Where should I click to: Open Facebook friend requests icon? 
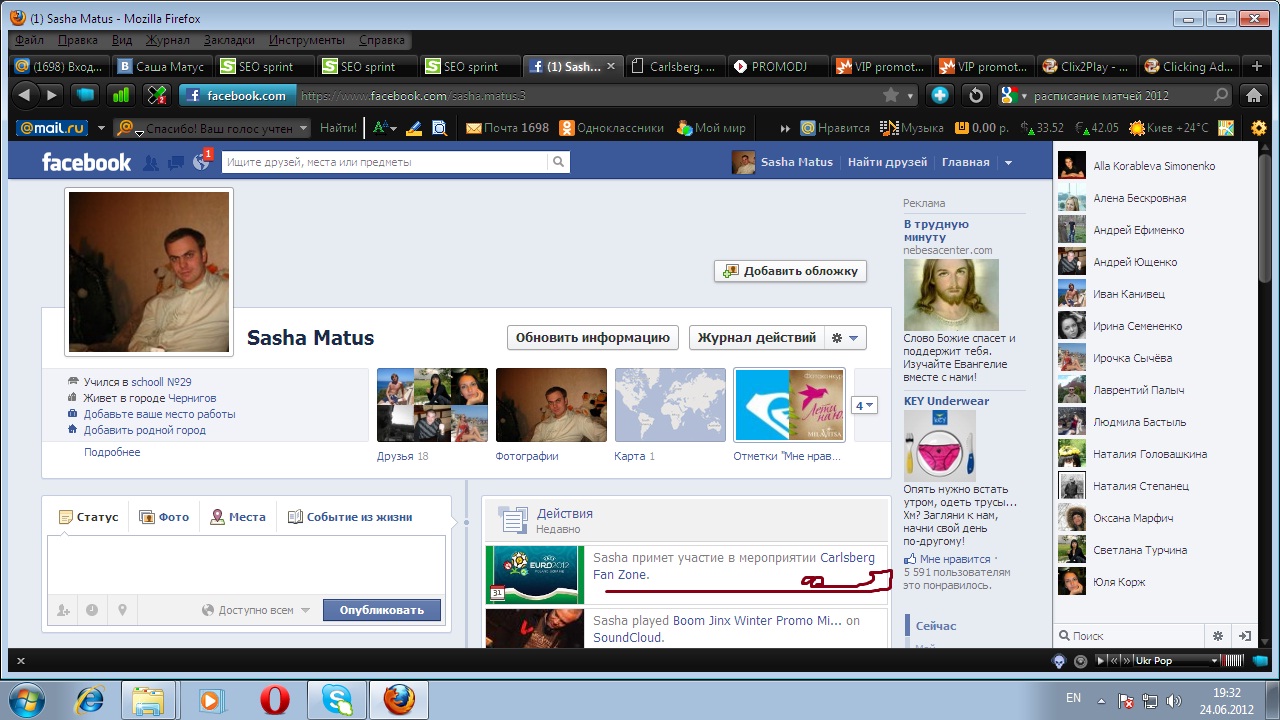click(x=151, y=163)
